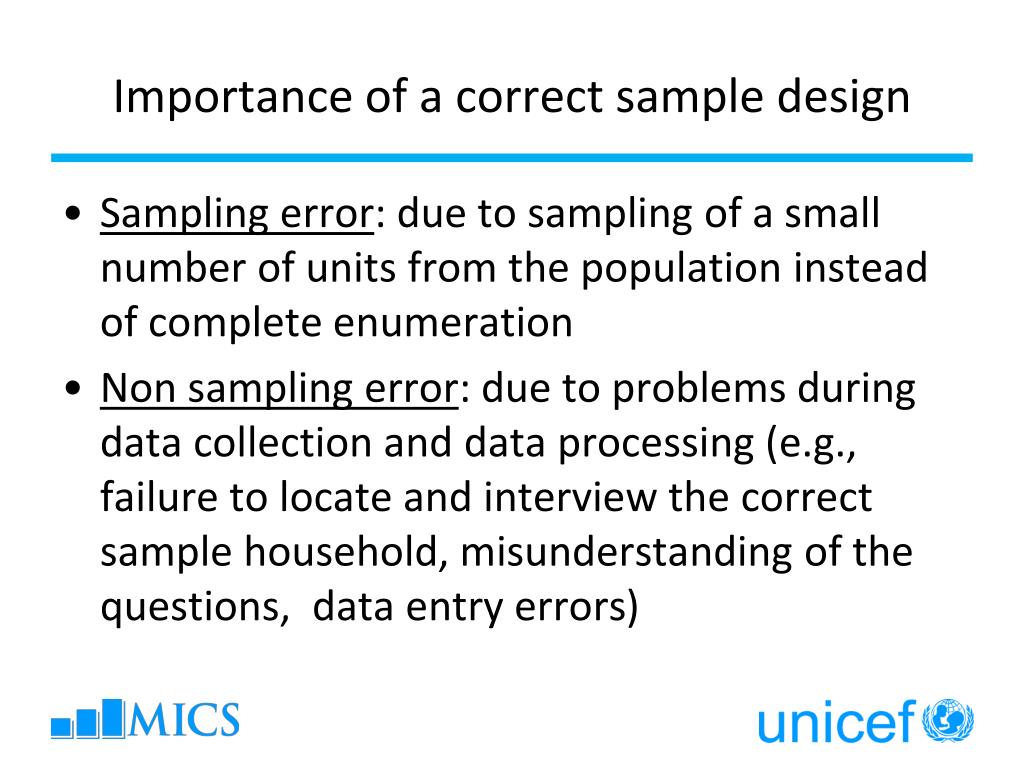Click the UNICEF globe emblem icon
Viewport: 1024px width, 768px height.
pyautogui.click(x=948, y=720)
